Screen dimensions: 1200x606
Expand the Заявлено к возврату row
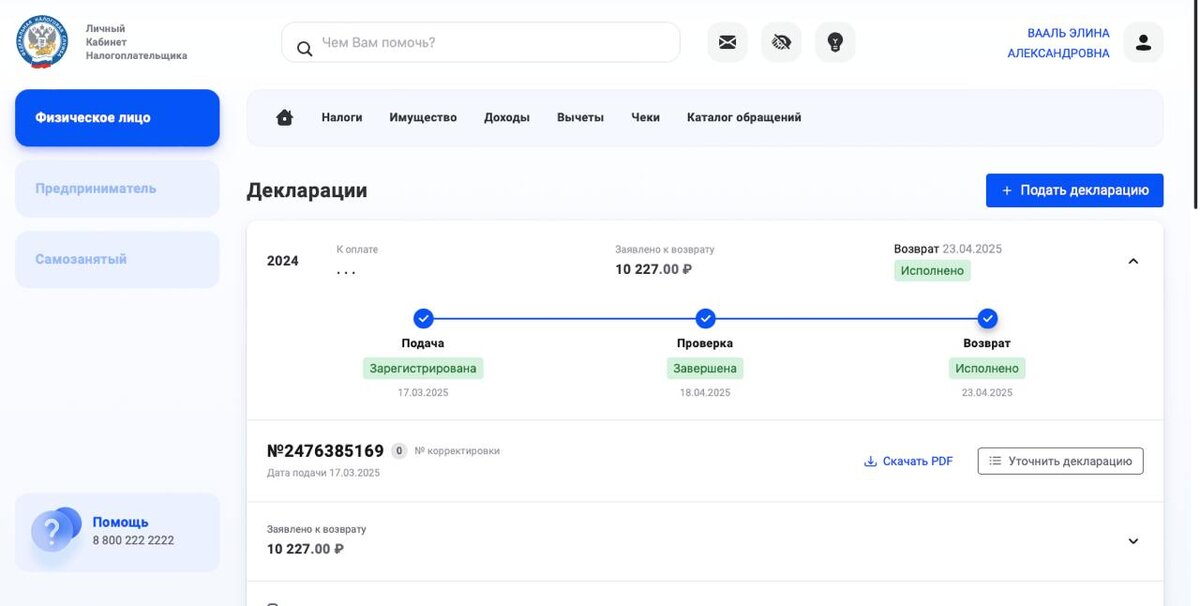coord(1133,541)
